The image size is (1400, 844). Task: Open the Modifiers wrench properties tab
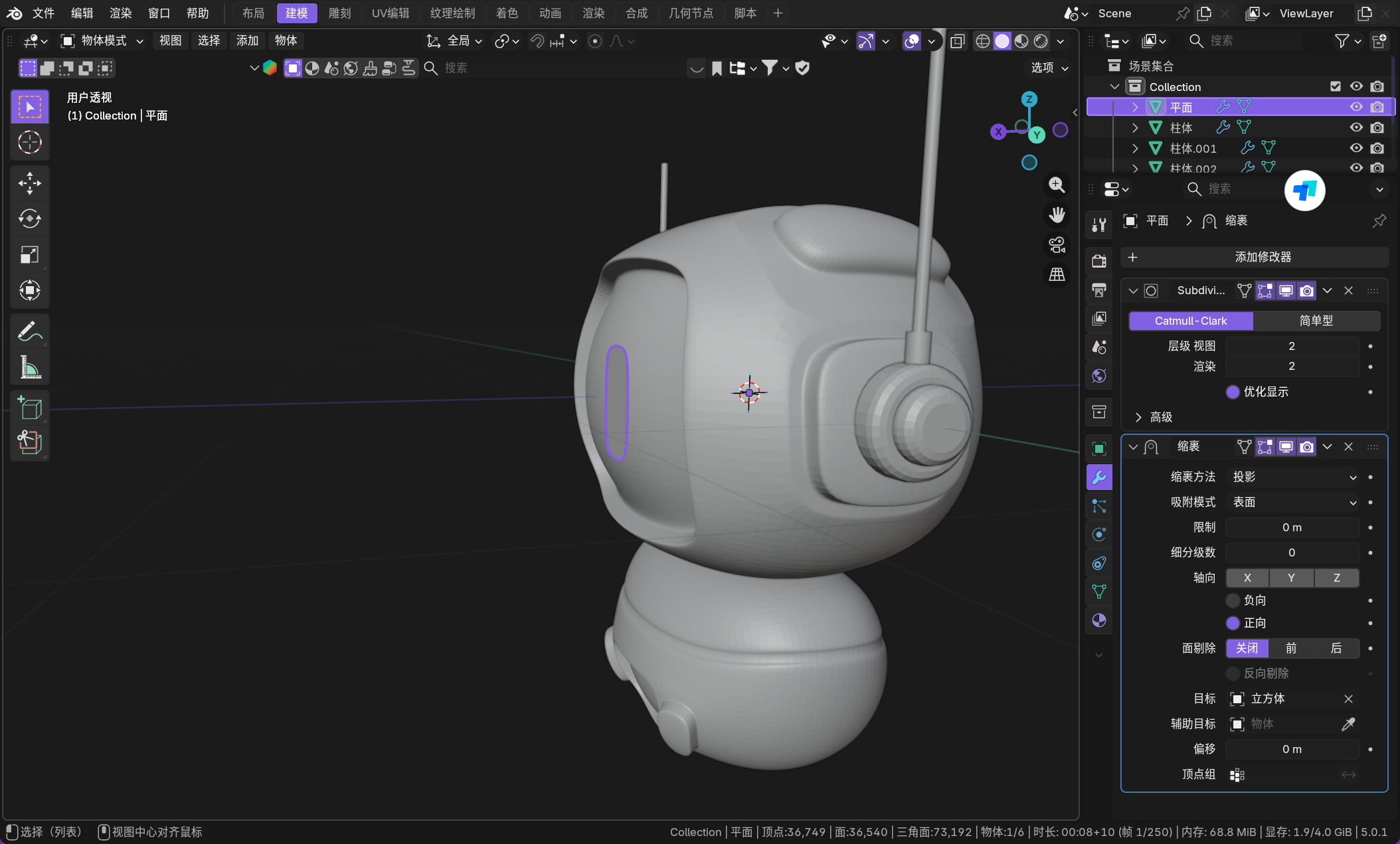click(x=1099, y=477)
